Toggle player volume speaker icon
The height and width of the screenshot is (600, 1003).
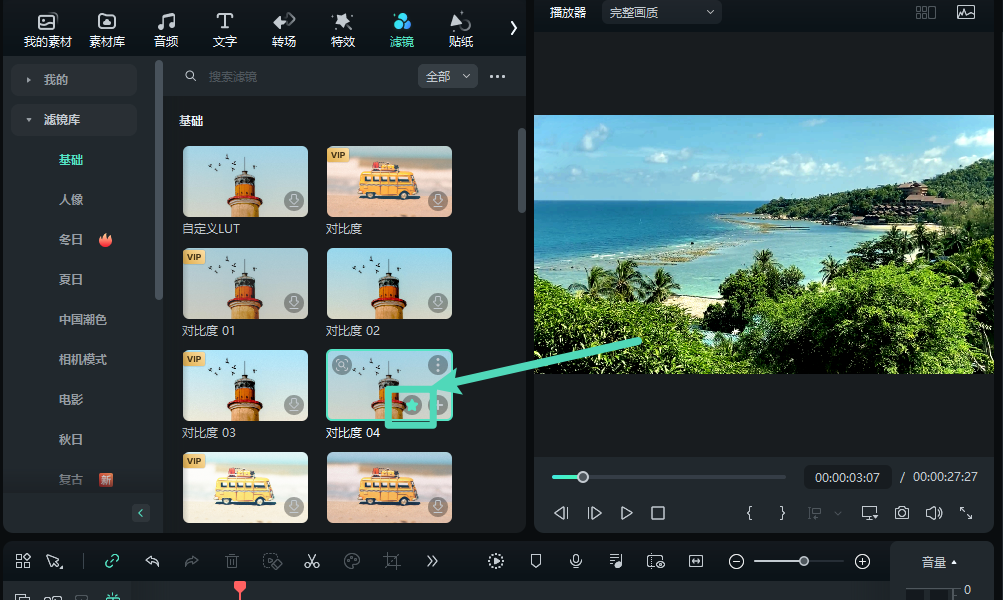934,513
